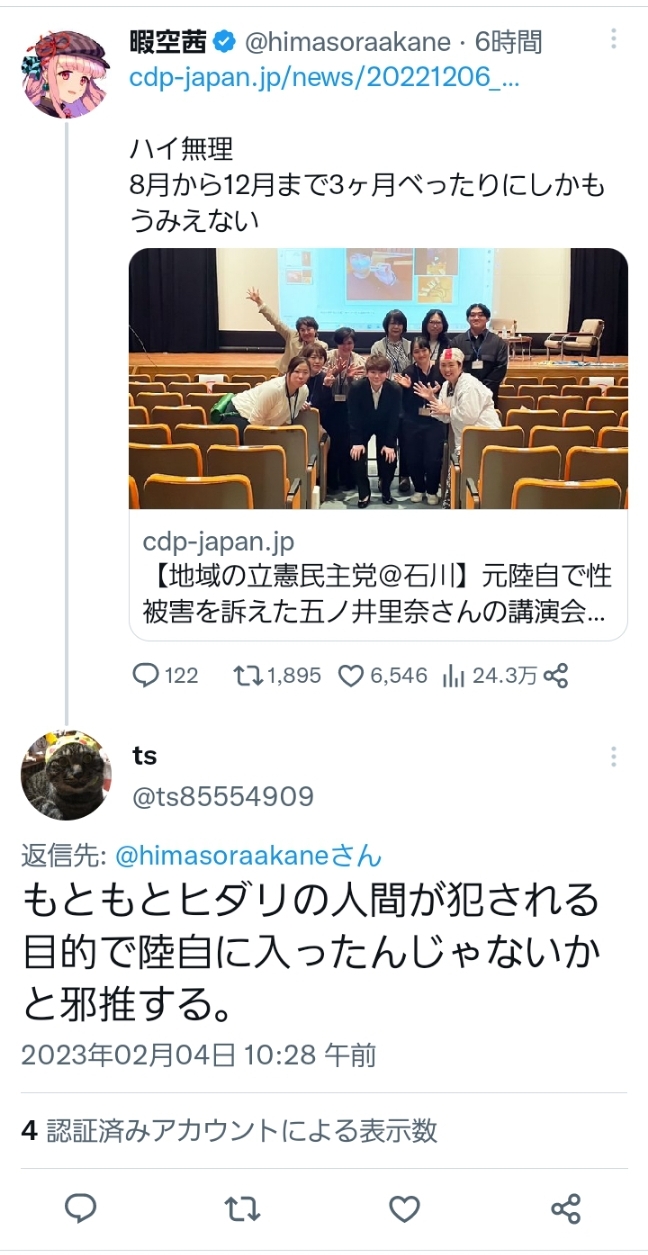The image size is (648, 1255).
Task: Like the ts reply with bottom heart icon
Action: 404,1209
